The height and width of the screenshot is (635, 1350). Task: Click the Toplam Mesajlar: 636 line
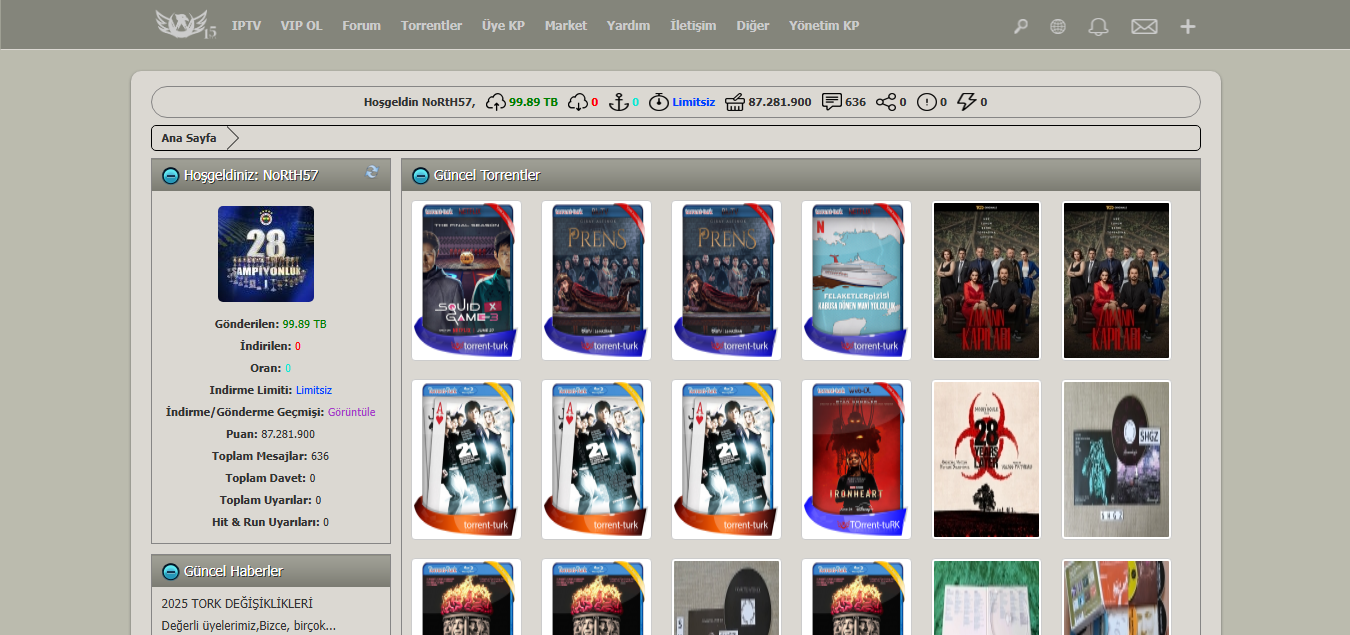point(271,456)
